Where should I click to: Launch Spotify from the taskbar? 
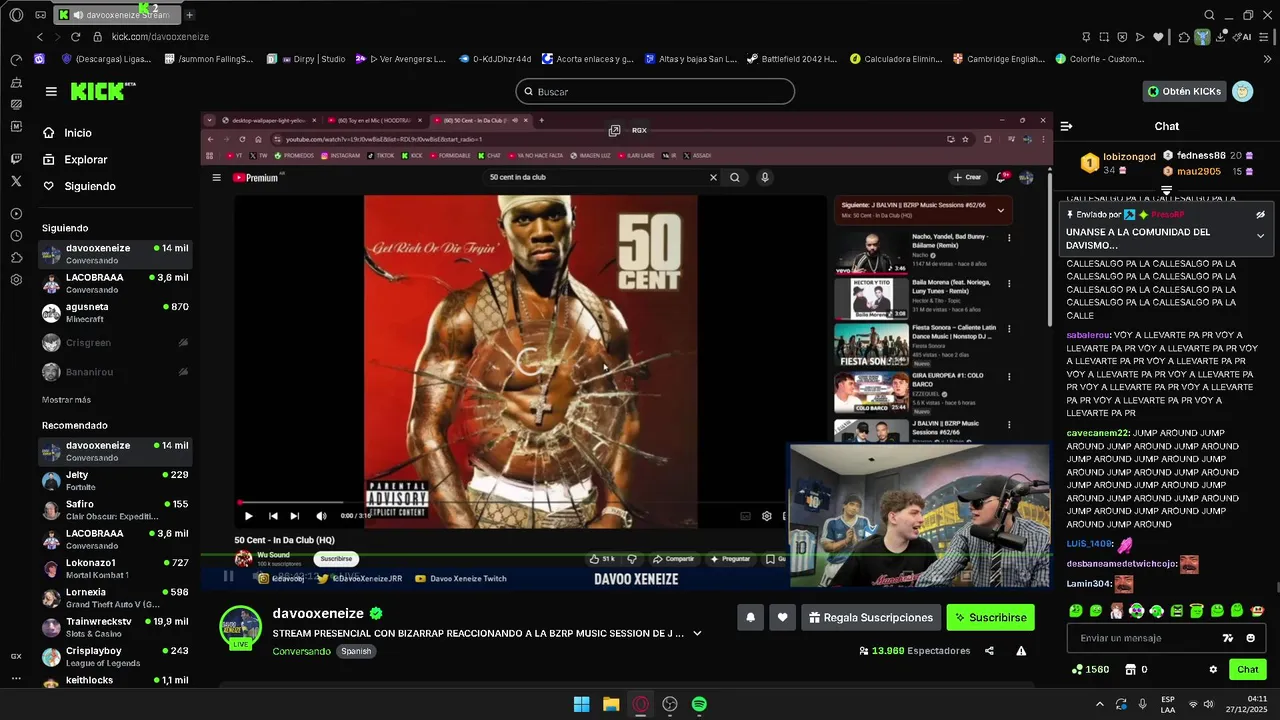699,704
